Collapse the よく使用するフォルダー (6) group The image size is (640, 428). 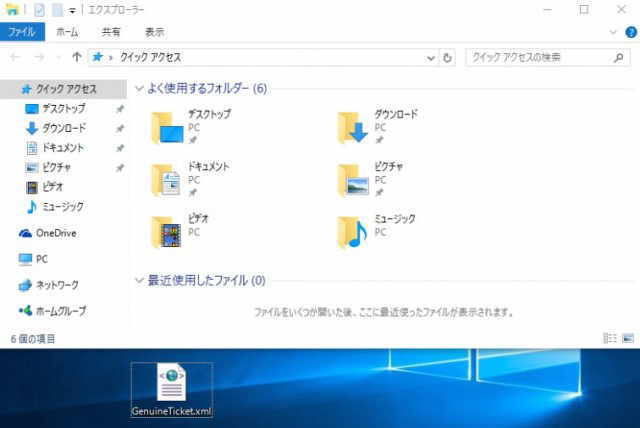tap(140, 89)
